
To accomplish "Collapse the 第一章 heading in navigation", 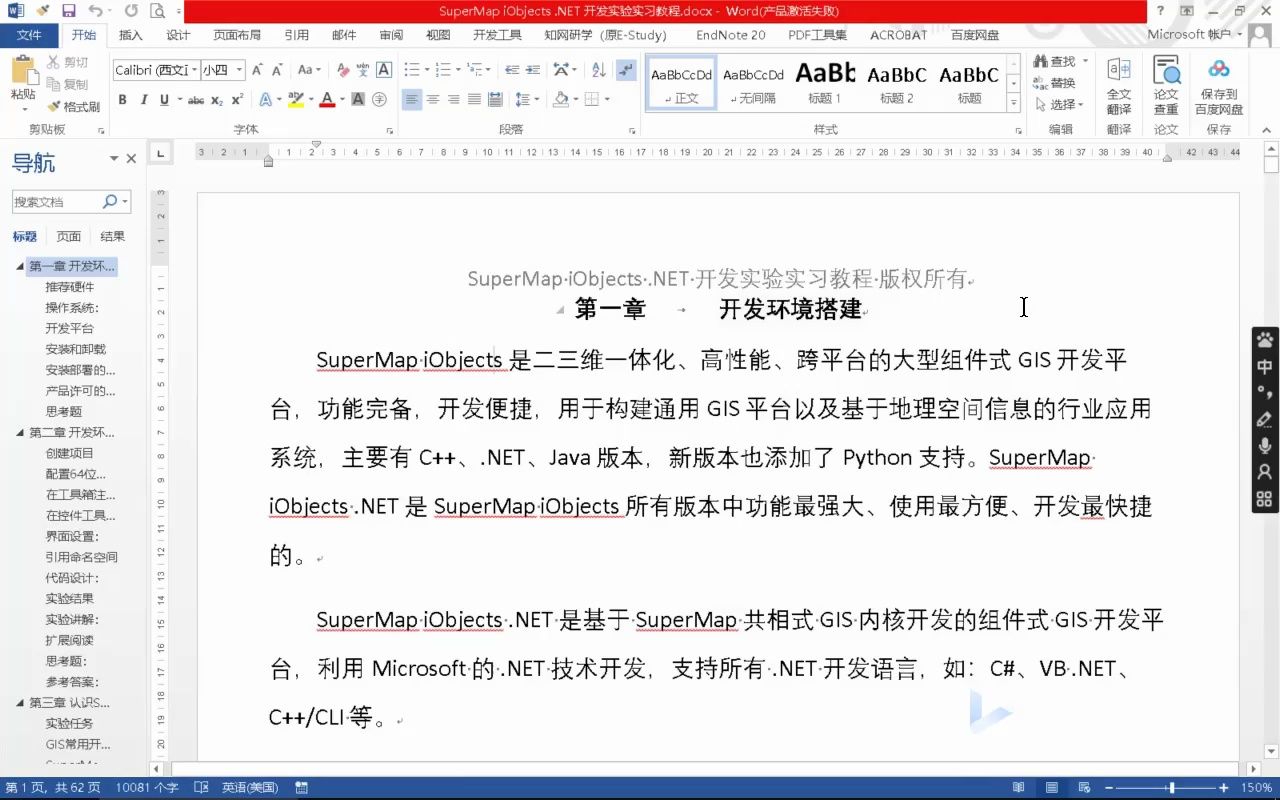I will click(x=20, y=266).
